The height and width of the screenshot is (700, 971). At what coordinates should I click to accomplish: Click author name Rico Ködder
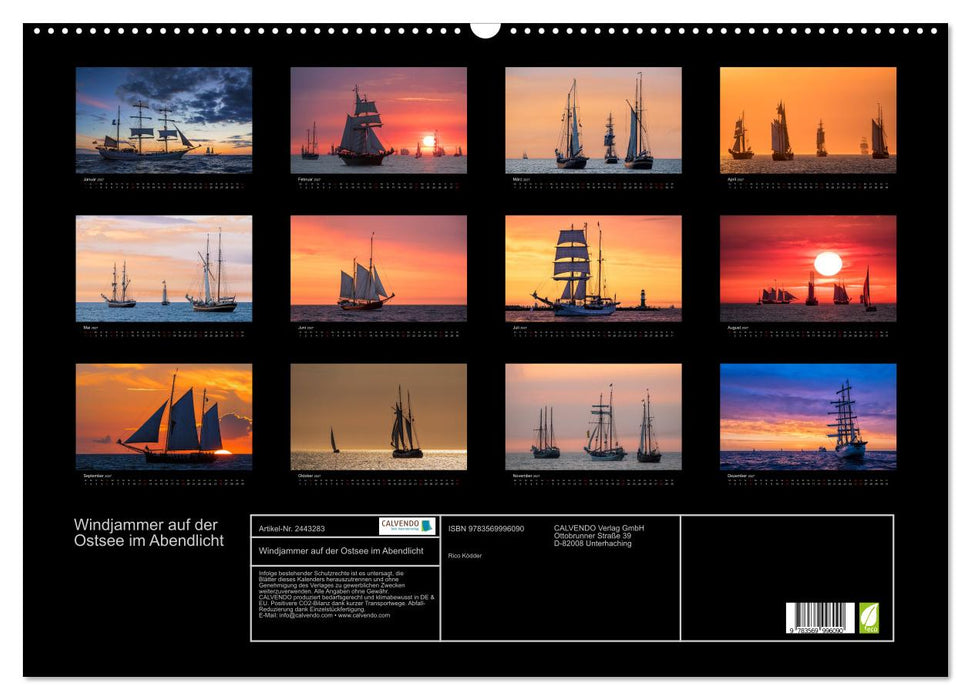(x=464, y=556)
